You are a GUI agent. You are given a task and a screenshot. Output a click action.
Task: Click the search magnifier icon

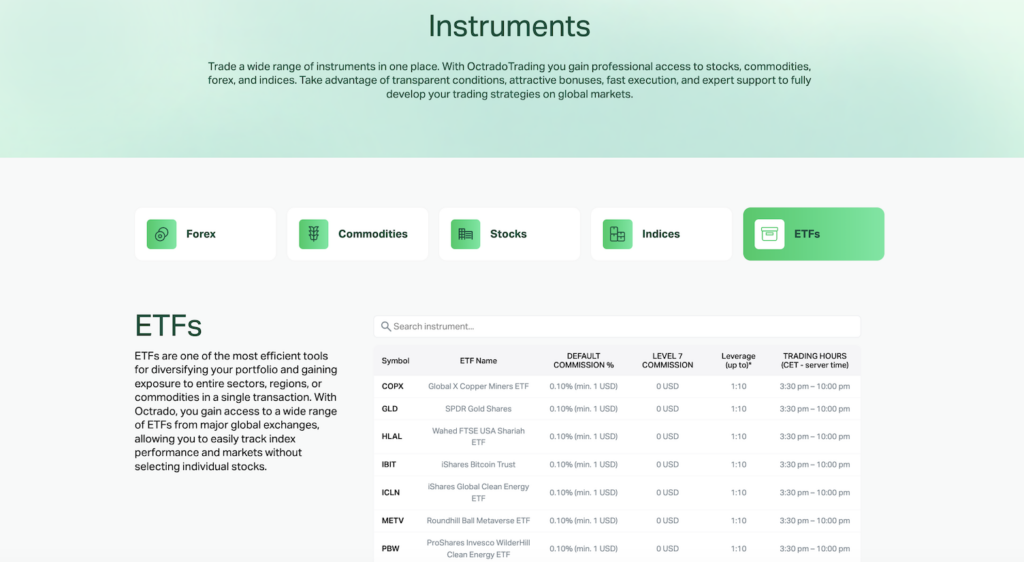point(386,326)
